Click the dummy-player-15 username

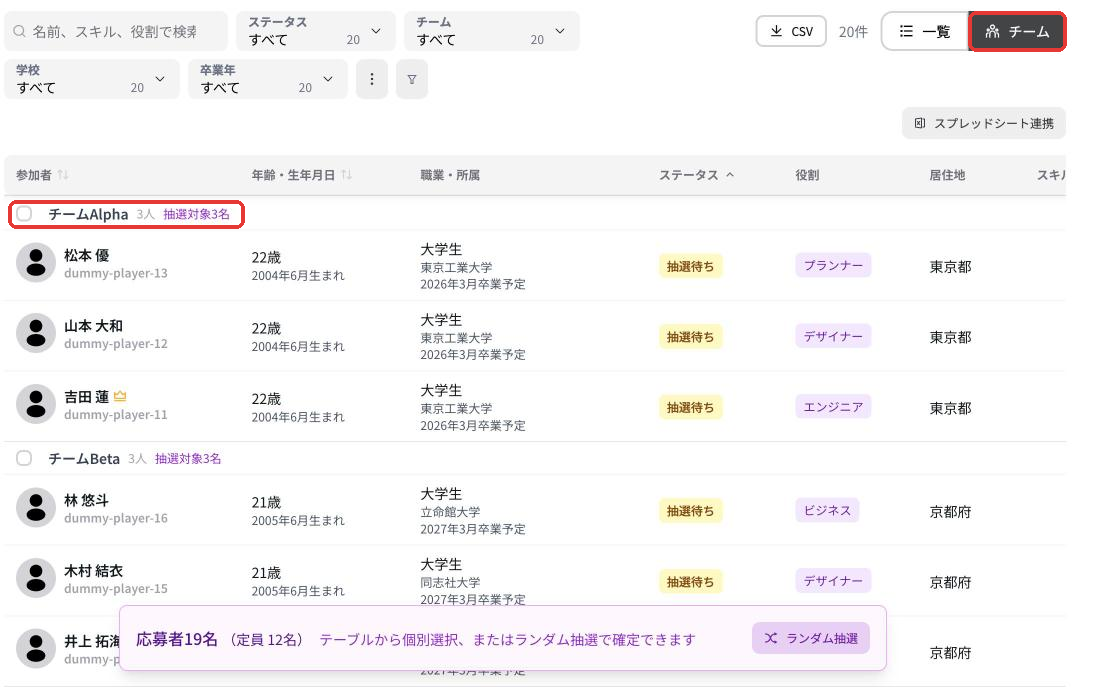[116, 589]
